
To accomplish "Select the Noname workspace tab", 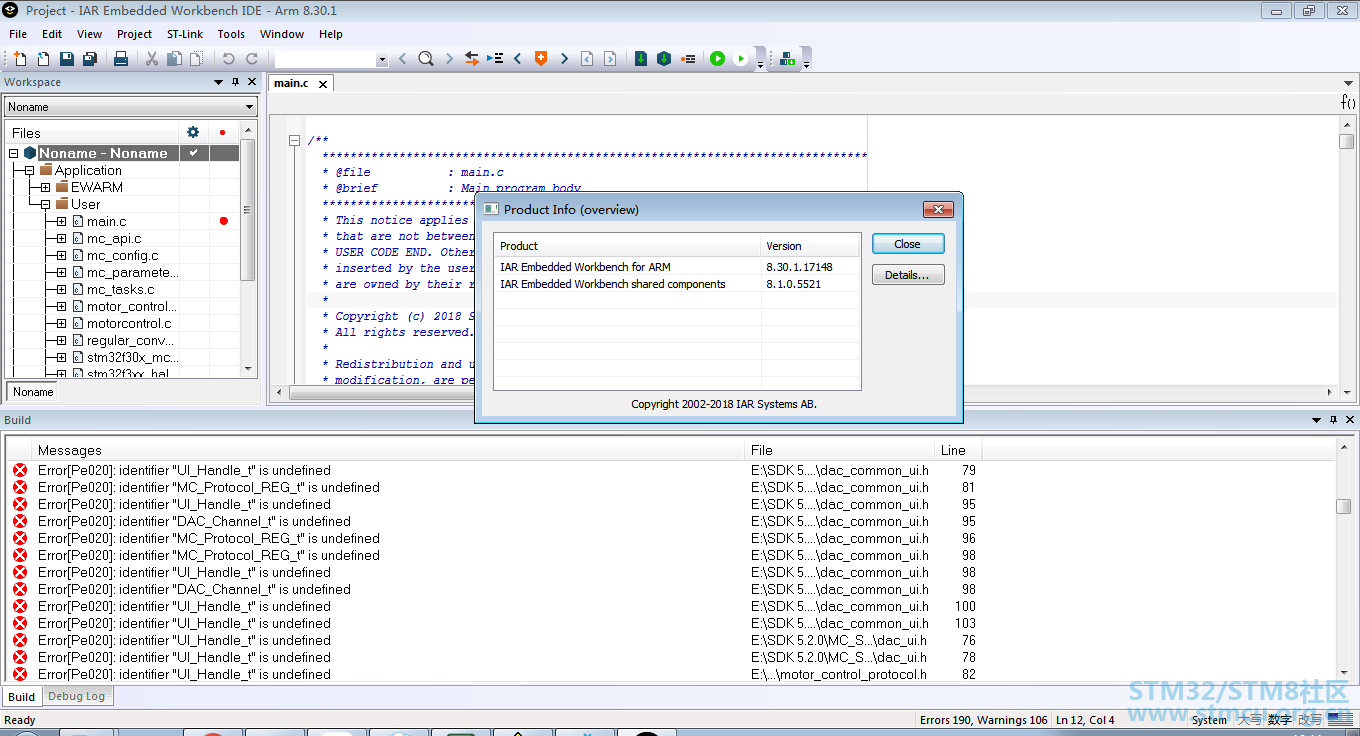I will point(33,392).
